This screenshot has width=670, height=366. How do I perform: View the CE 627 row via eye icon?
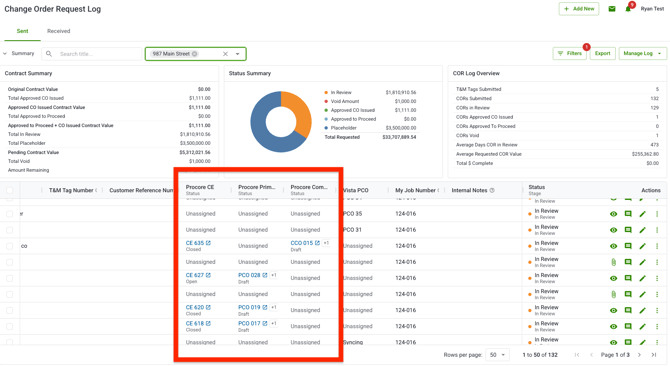(614, 278)
